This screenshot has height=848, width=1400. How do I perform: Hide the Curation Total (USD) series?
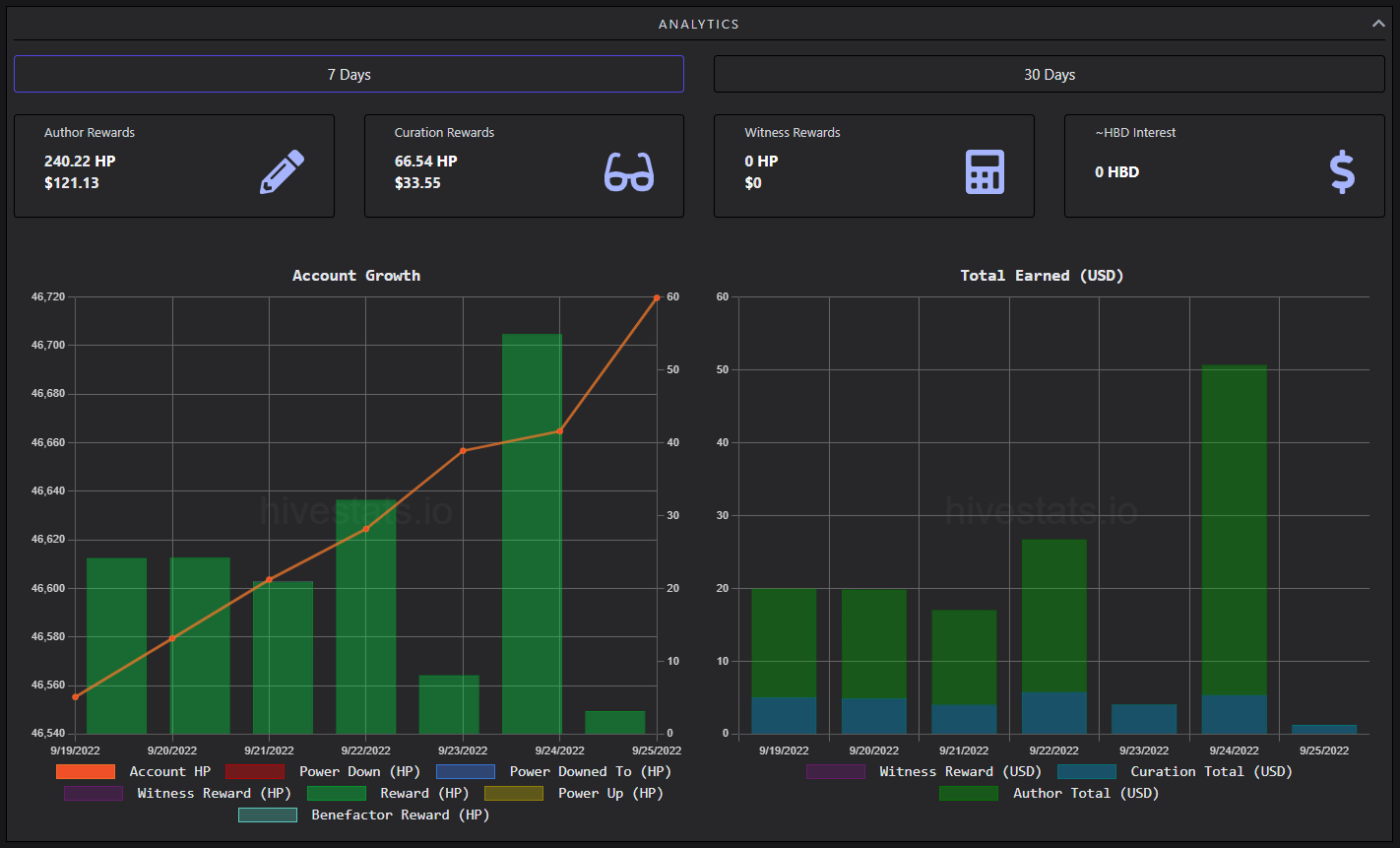tap(1087, 771)
